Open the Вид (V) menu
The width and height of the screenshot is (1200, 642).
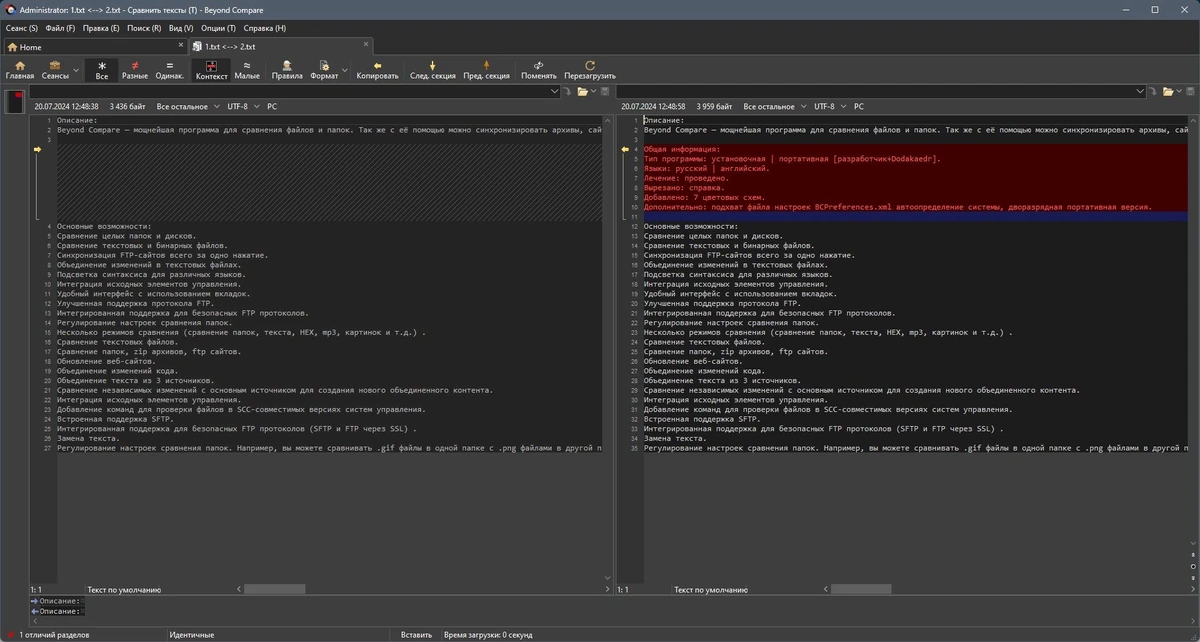[181, 28]
